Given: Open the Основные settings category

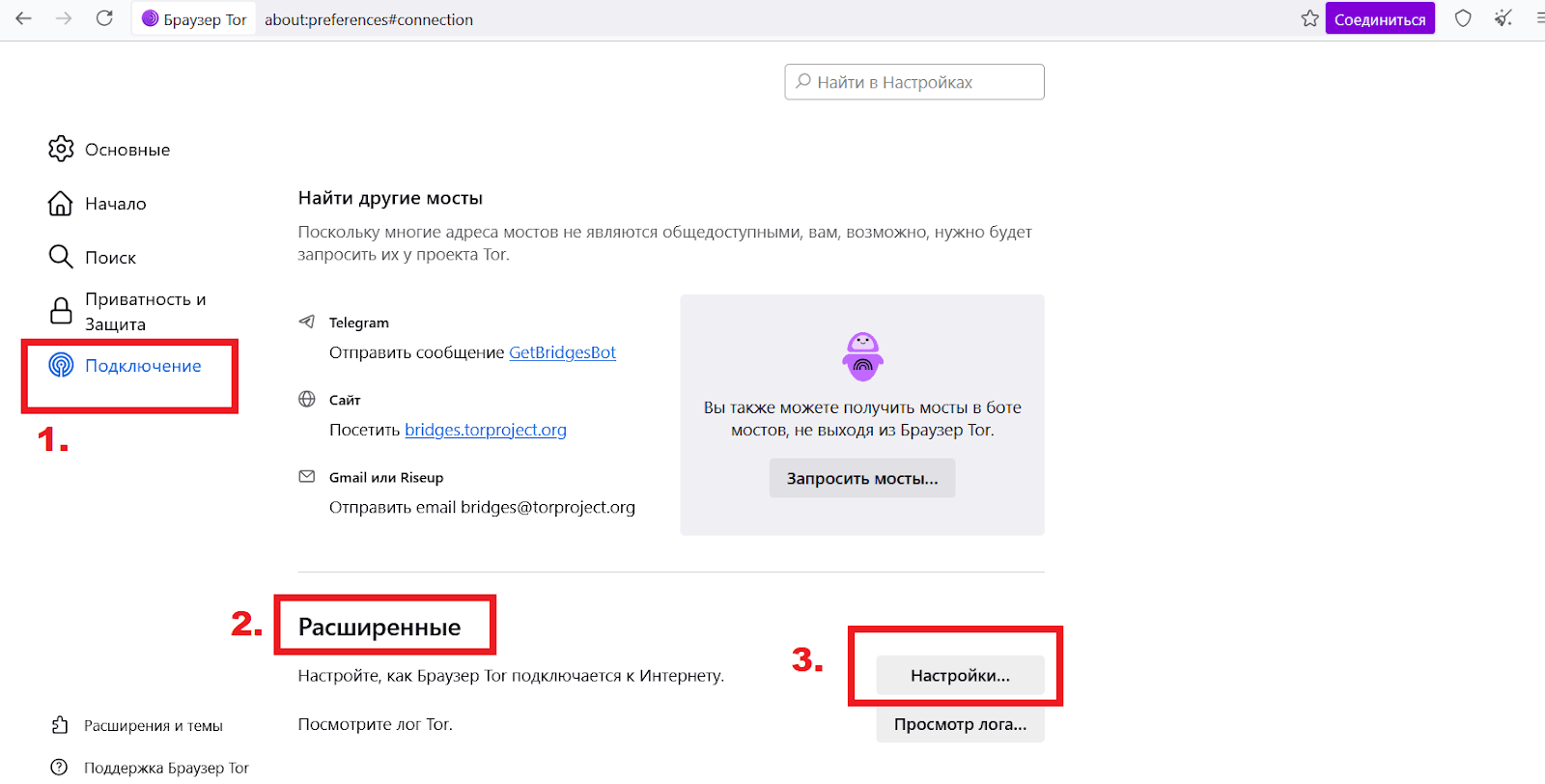Looking at the screenshot, I should [109, 150].
